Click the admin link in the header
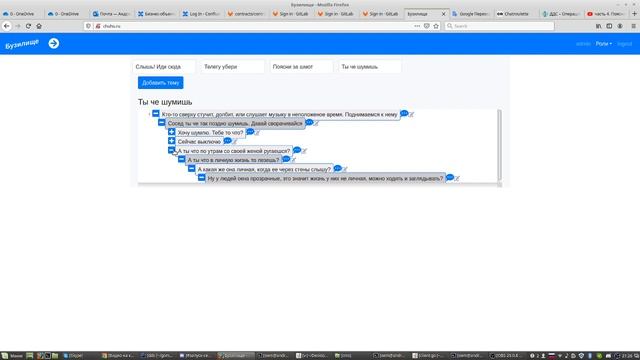Viewport: 640px width, 360px height. coord(583,44)
